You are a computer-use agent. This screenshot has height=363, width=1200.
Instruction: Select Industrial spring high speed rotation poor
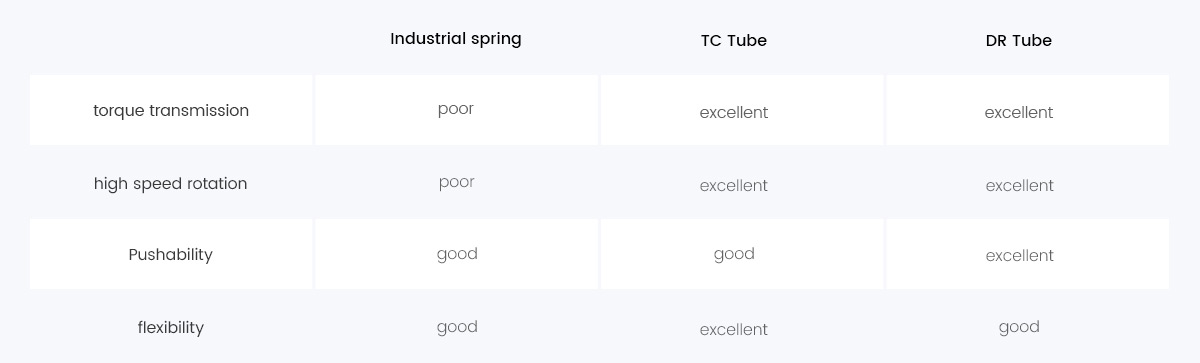coord(456,183)
